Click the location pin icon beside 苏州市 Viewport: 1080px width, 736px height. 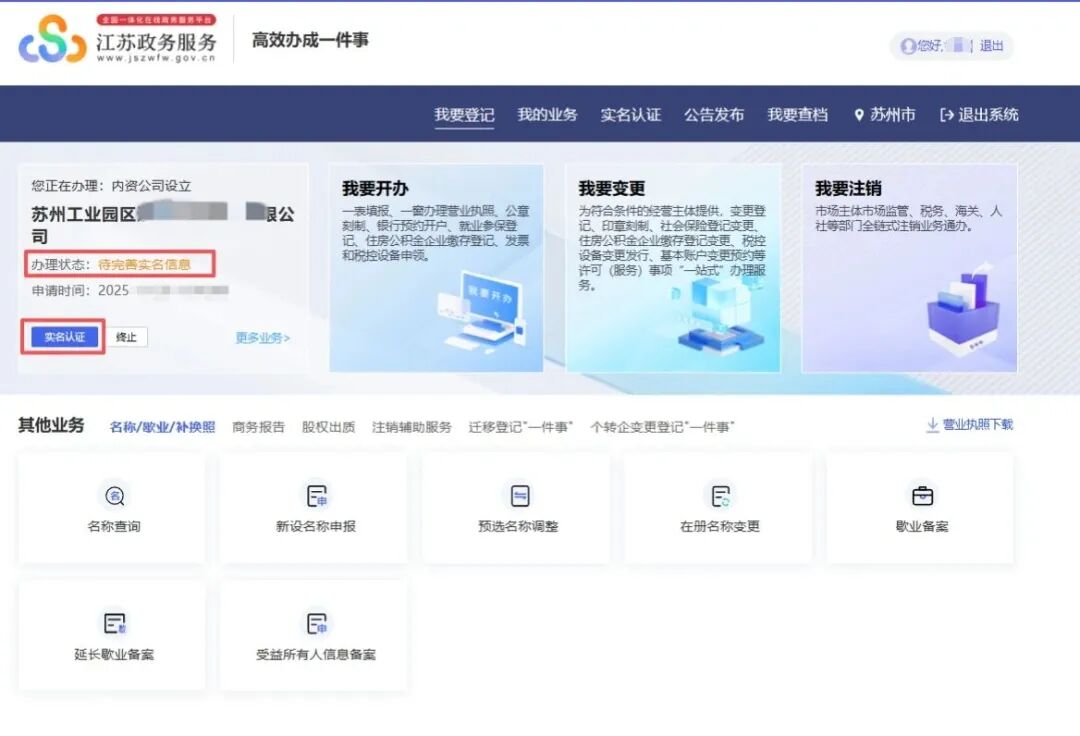(x=859, y=115)
